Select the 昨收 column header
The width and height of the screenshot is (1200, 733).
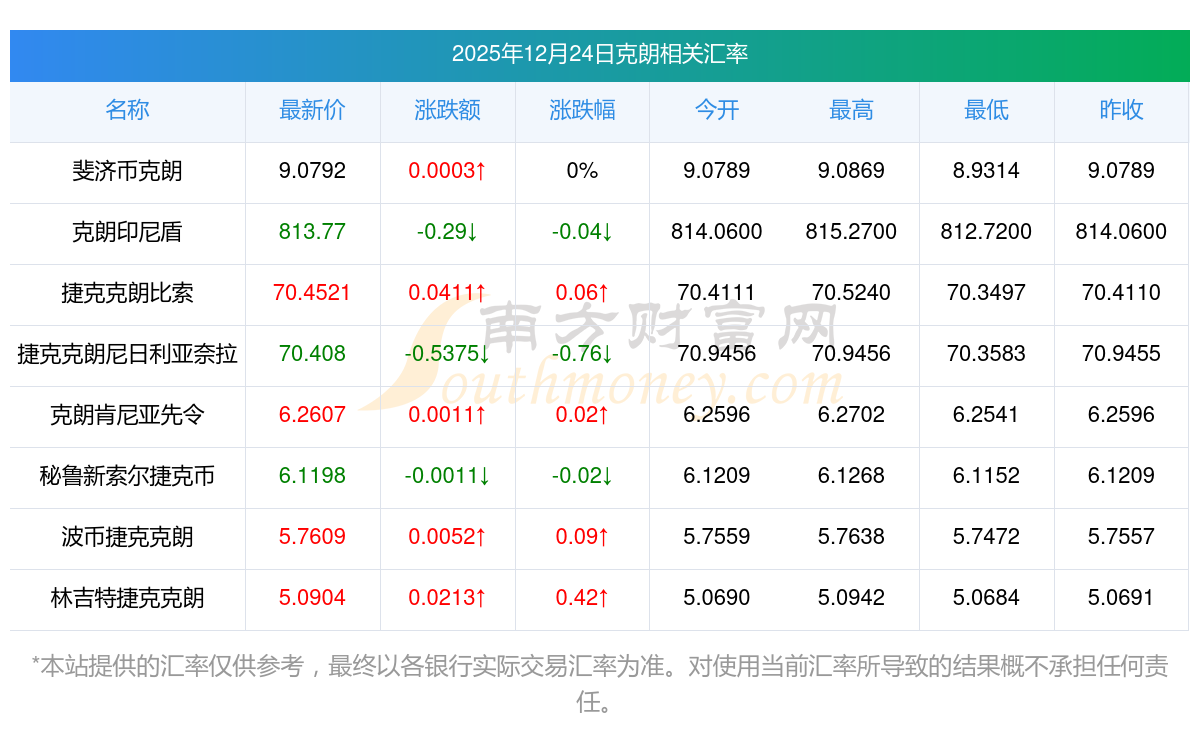click(x=1121, y=110)
